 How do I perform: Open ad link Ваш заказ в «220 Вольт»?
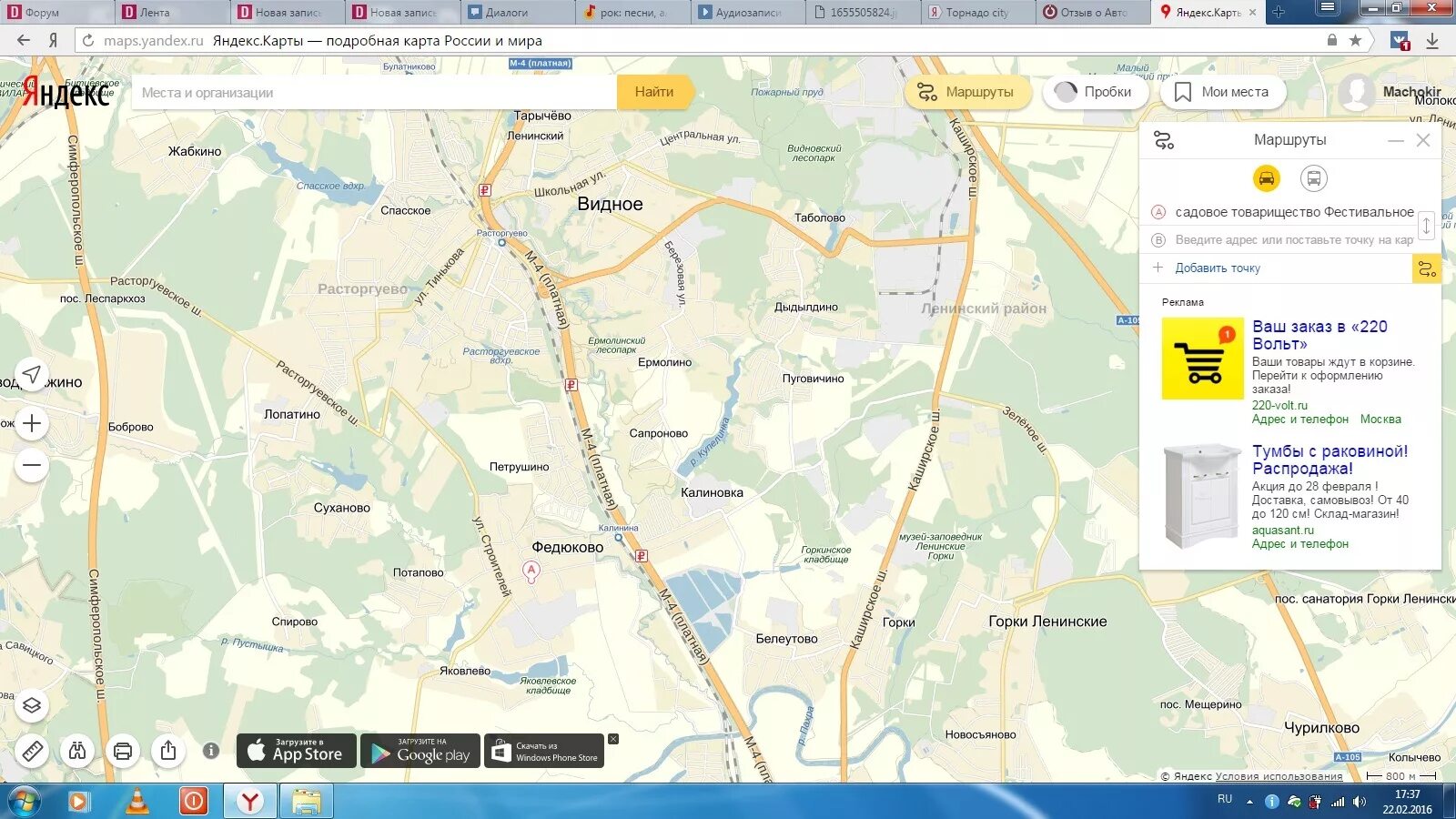1319,335
